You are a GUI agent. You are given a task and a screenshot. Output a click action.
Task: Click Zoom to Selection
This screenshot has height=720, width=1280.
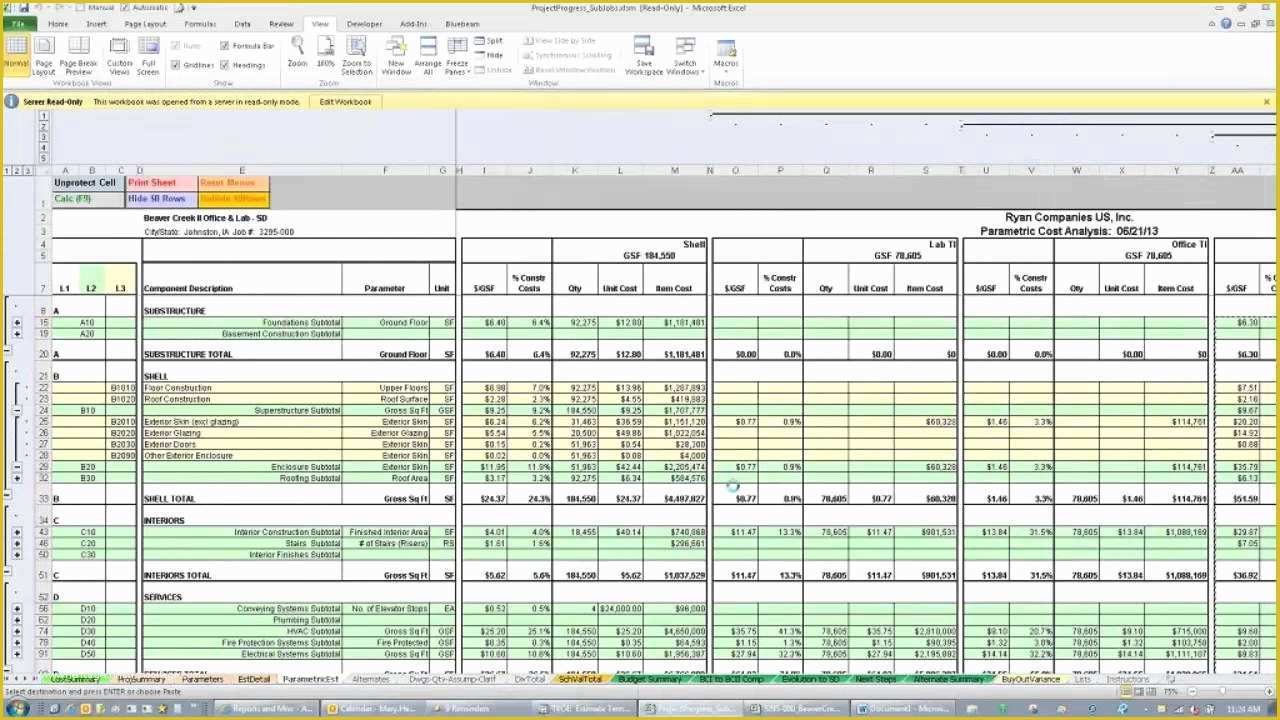[356, 54]
